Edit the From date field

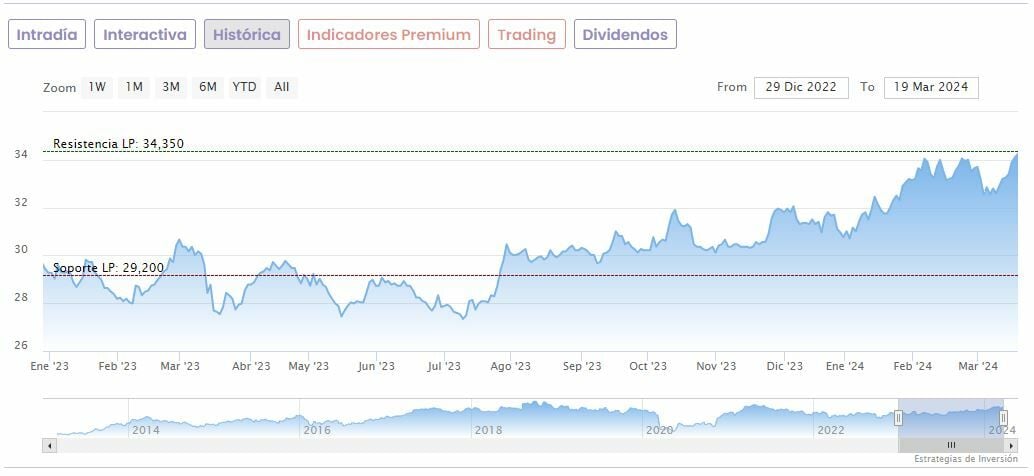801,88
